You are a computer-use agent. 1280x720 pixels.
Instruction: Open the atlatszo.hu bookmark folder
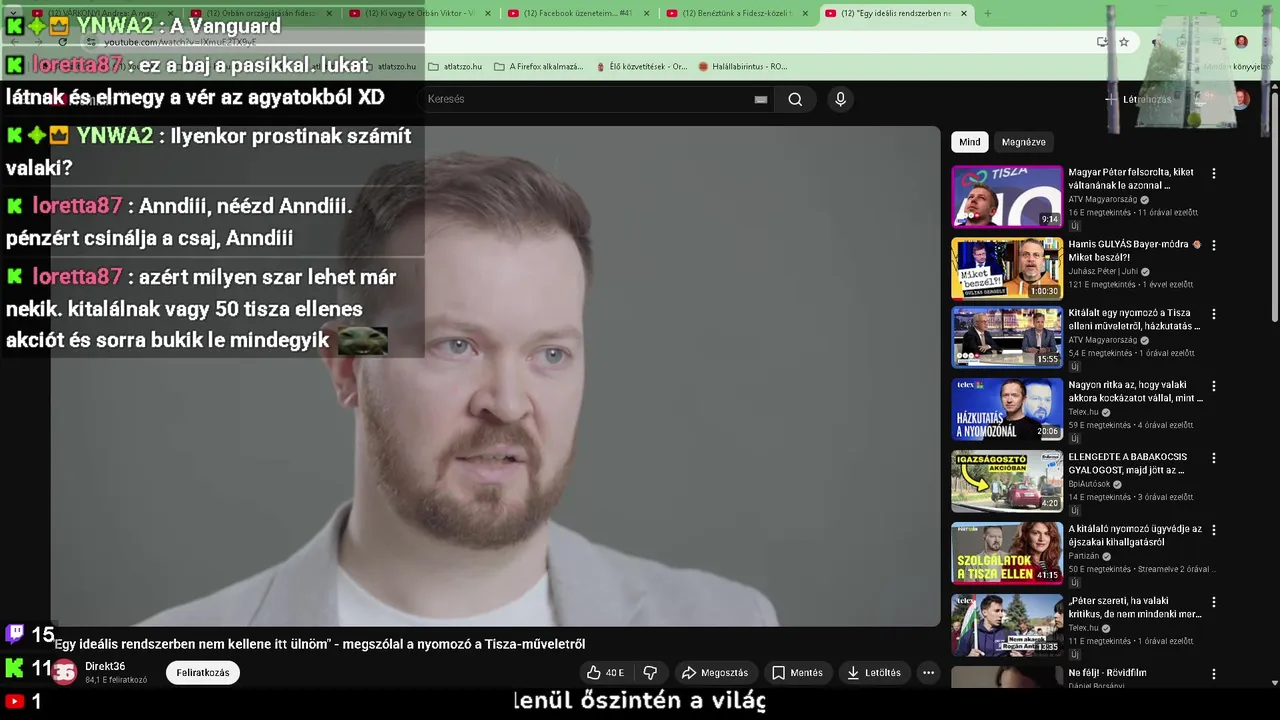pyautogui.click(x=455, y=67)
